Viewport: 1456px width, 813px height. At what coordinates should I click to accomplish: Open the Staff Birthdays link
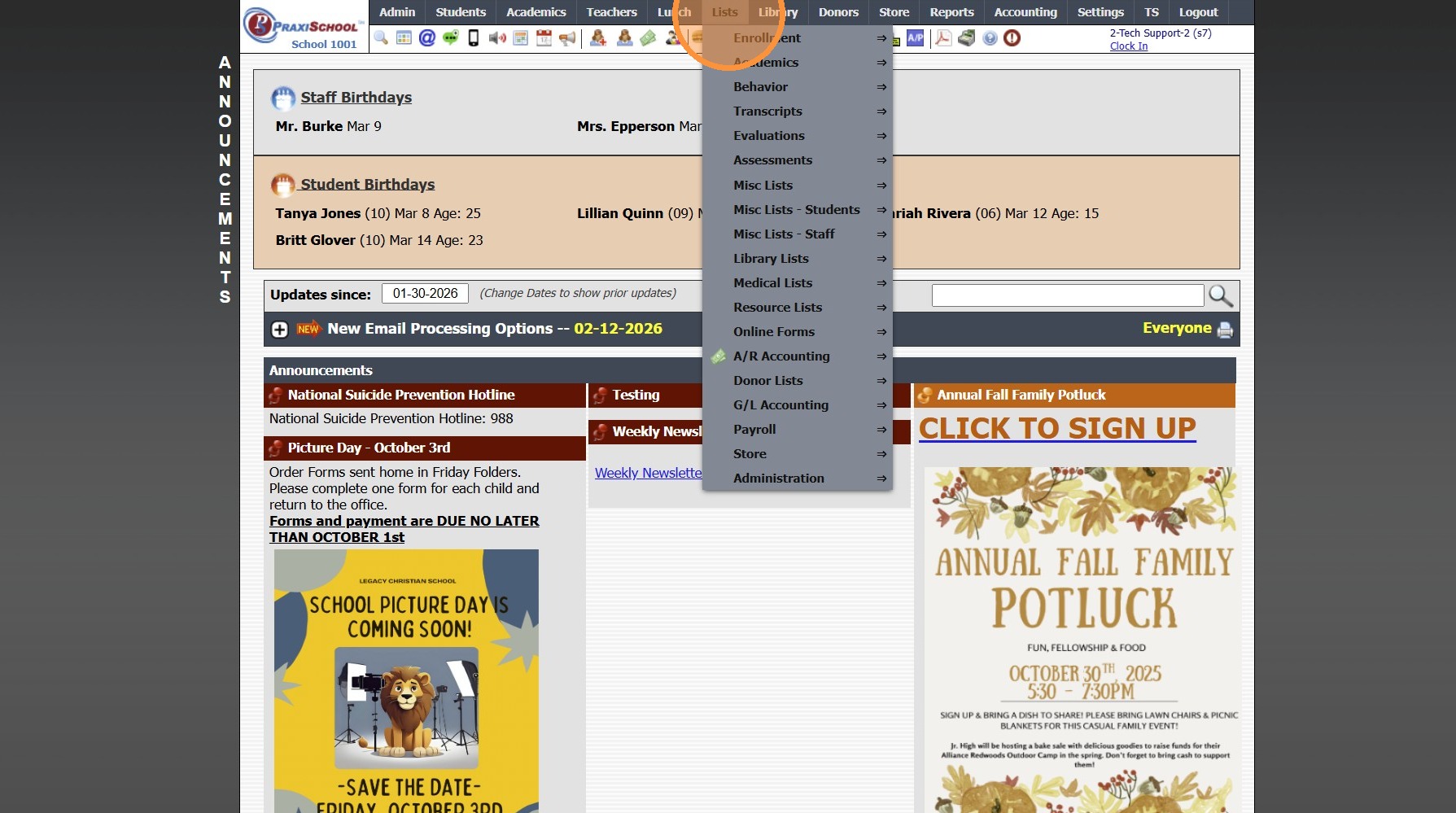[x=356, y=98]
